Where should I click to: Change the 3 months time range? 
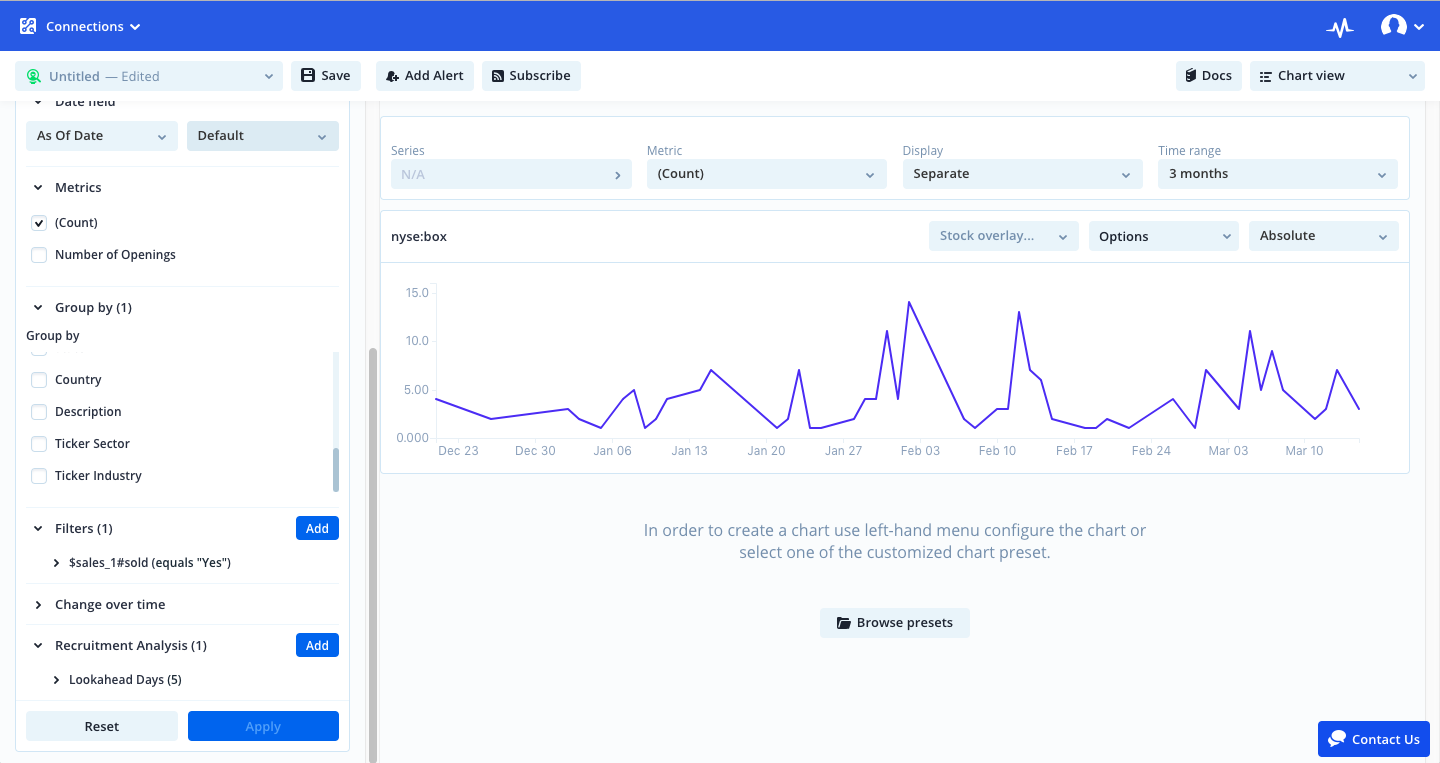[x=1278, y=174]
